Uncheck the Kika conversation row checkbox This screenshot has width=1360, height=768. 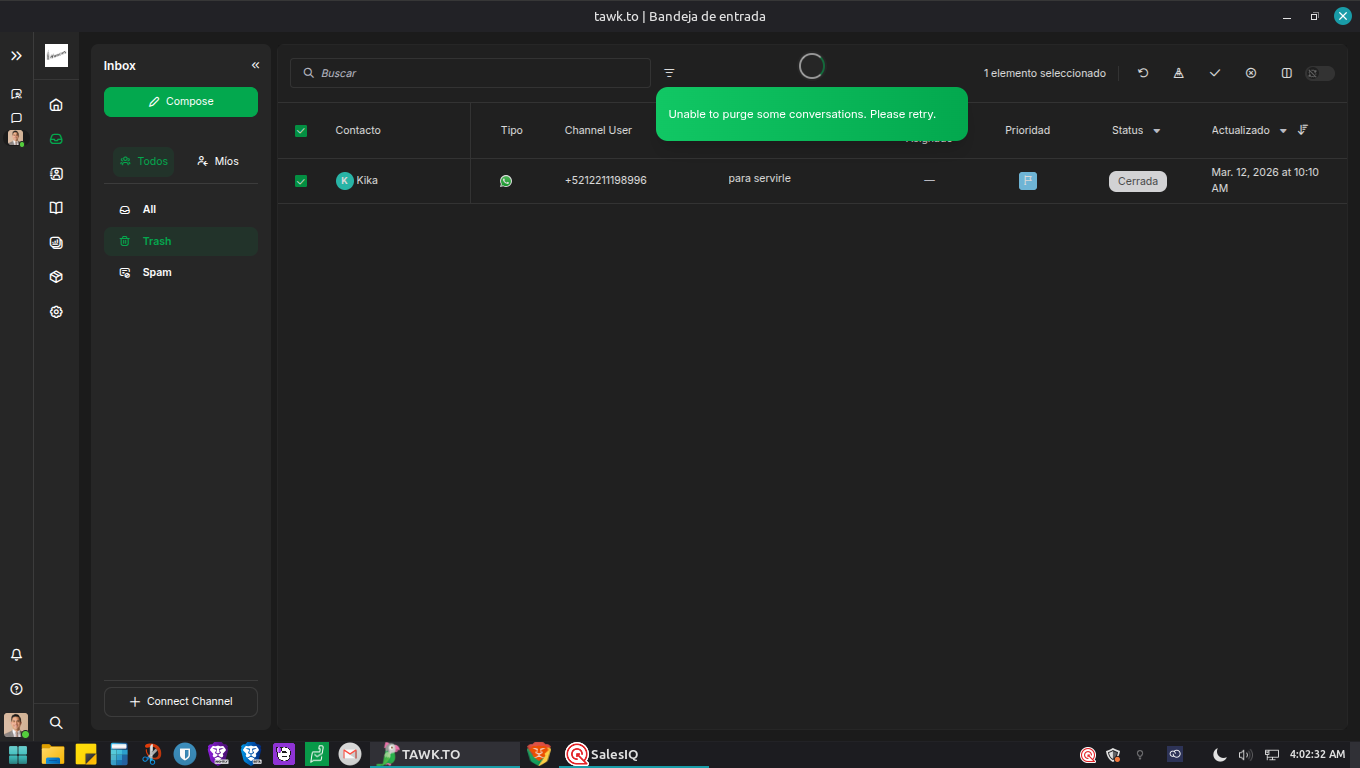[301, 181]
